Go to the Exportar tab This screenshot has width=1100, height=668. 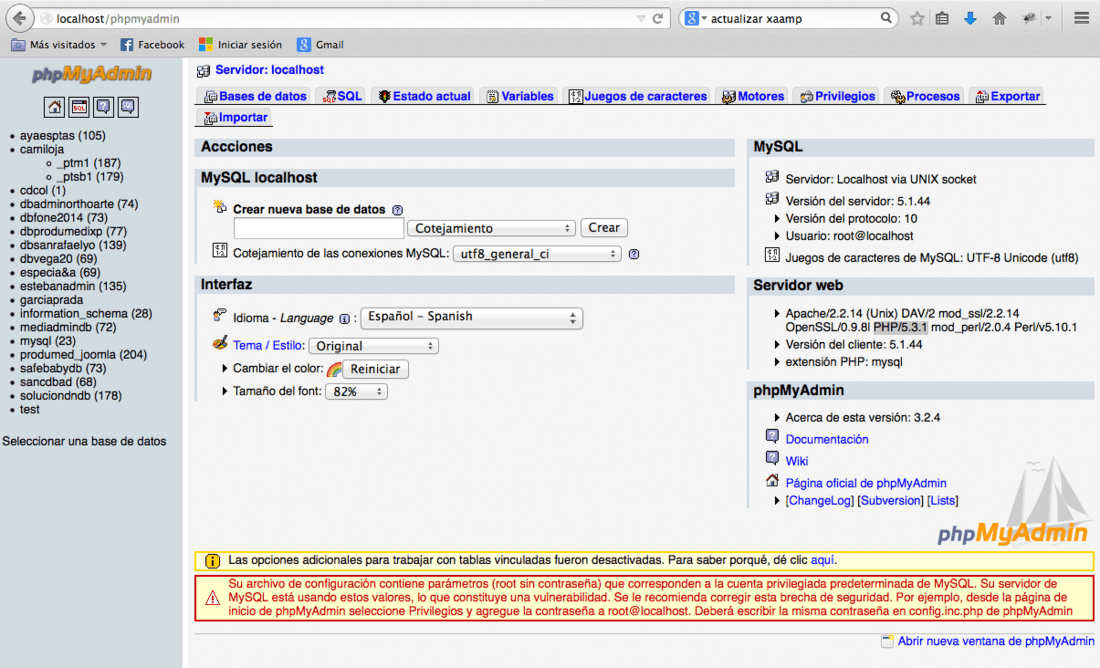tap(1008, 96)
